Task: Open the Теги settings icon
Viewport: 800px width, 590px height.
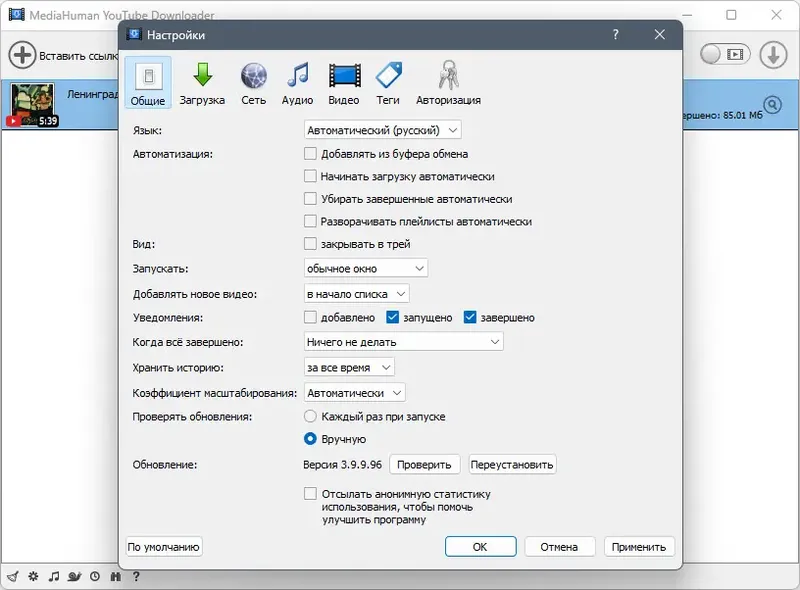Action: pos(388,82)
